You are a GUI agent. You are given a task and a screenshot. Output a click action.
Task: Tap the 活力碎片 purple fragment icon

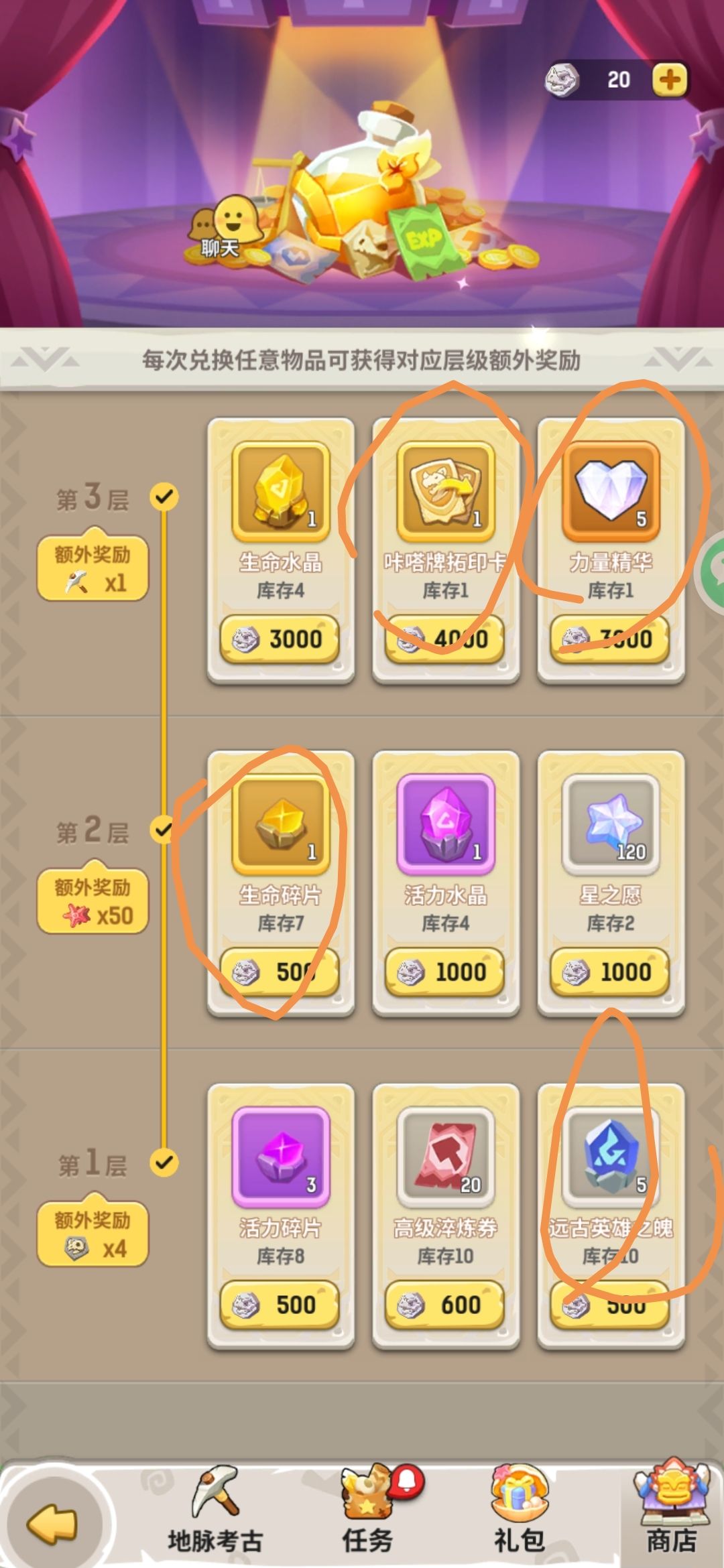click(281, 1157)
